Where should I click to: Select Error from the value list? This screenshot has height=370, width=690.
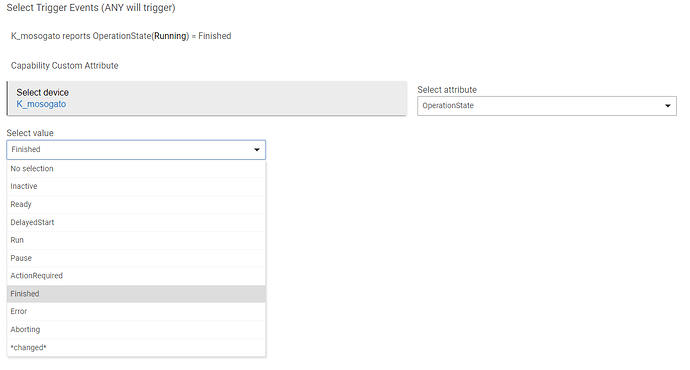136,311
